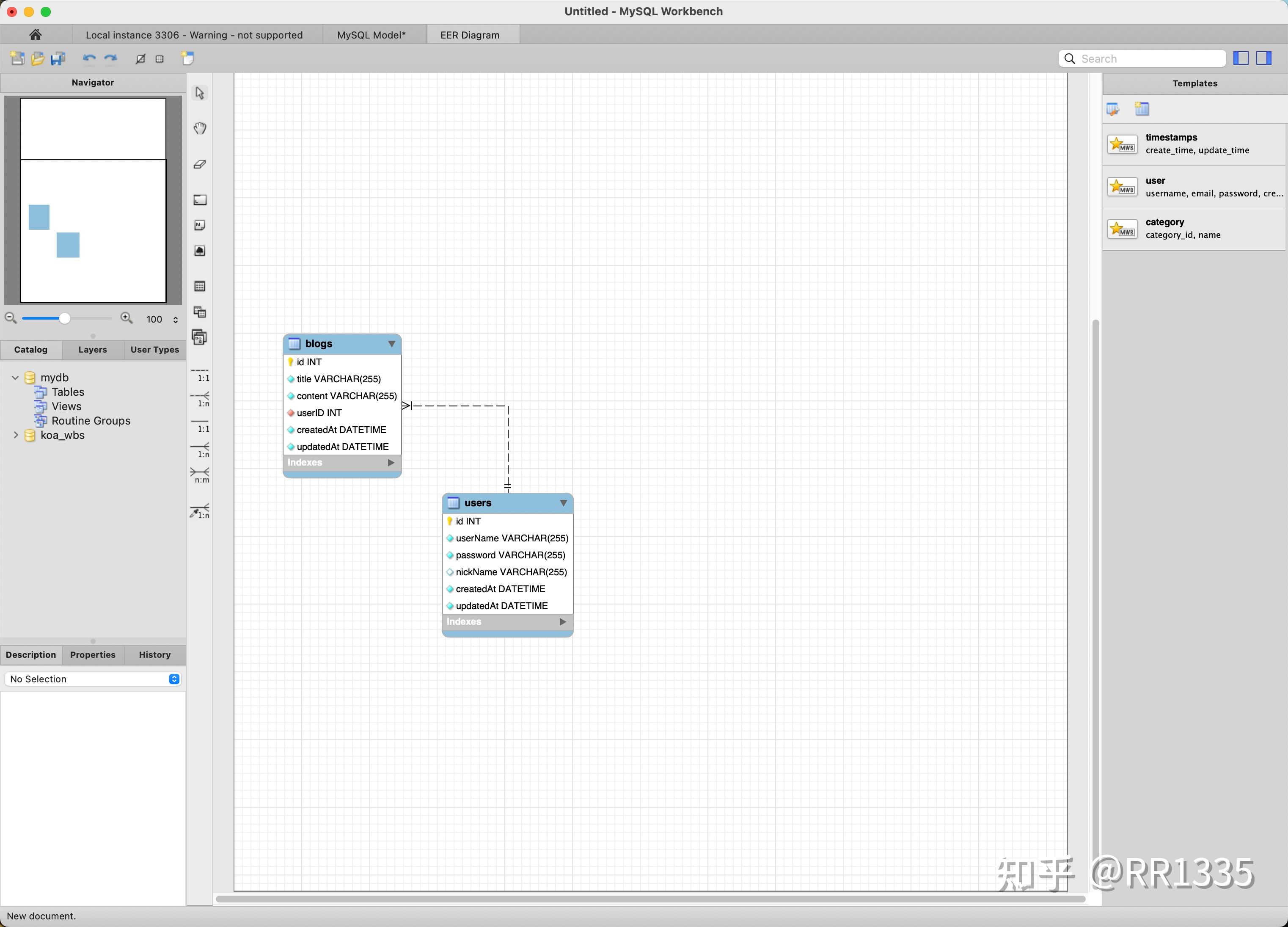1288x927 pixels.
Task: Activate the hand pan tool
Action: 199,128
